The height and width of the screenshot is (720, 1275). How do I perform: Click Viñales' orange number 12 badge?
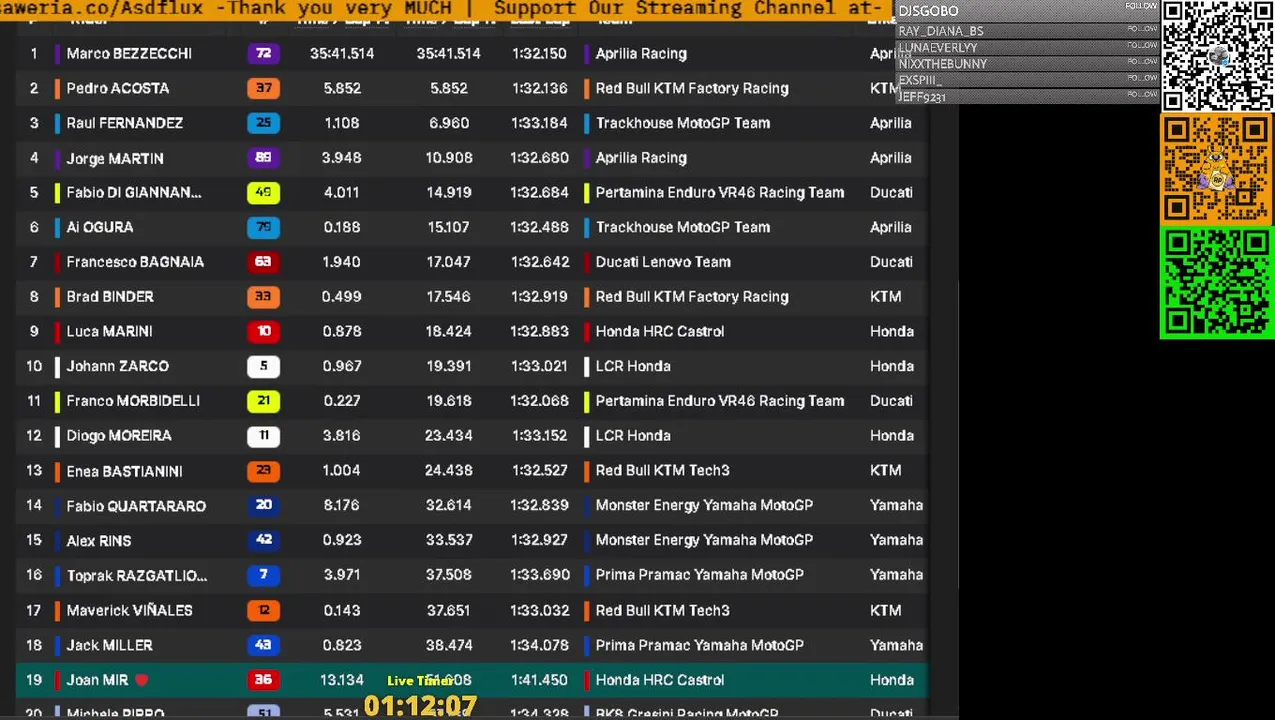(x=263, y=610)
